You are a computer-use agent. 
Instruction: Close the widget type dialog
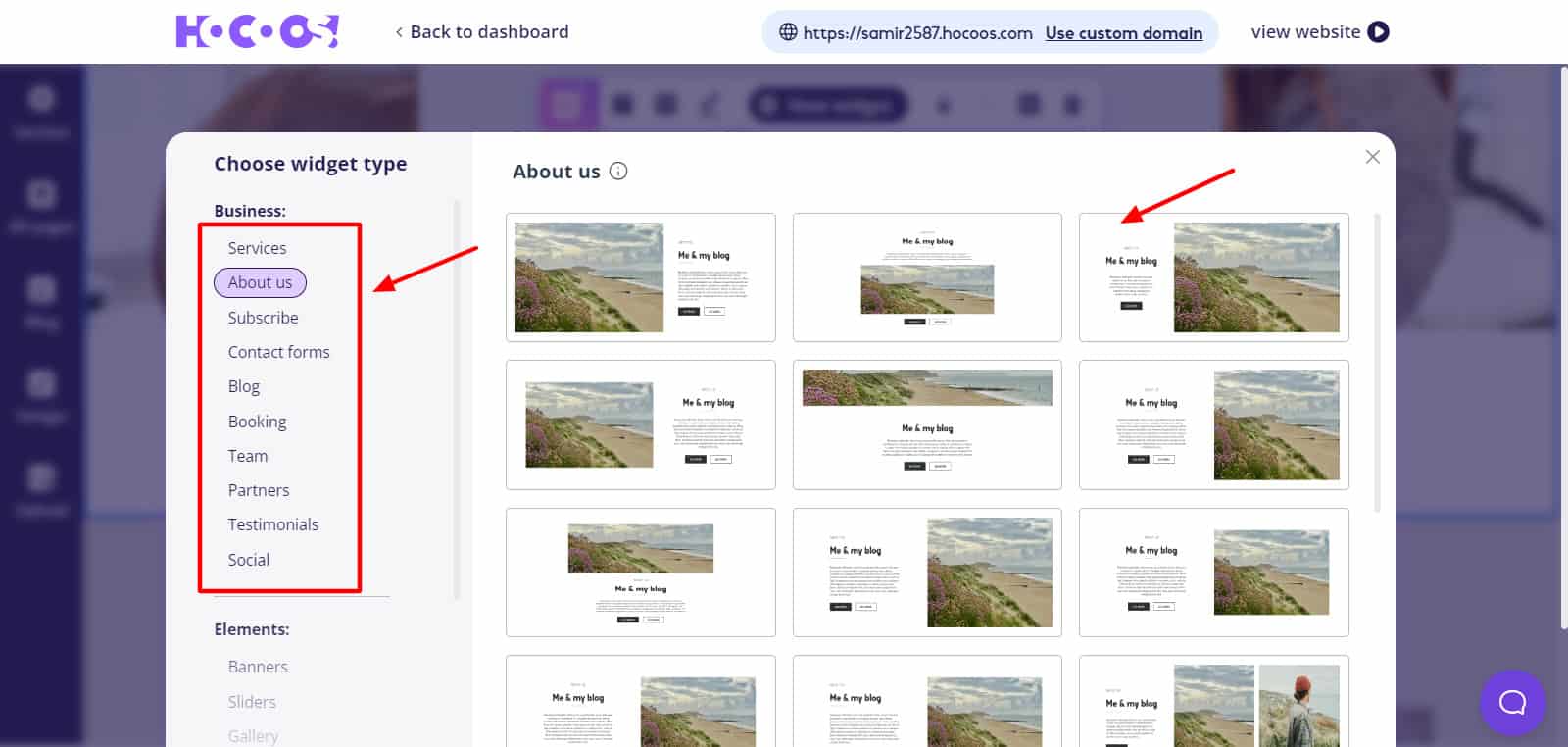pos(1372,157)
